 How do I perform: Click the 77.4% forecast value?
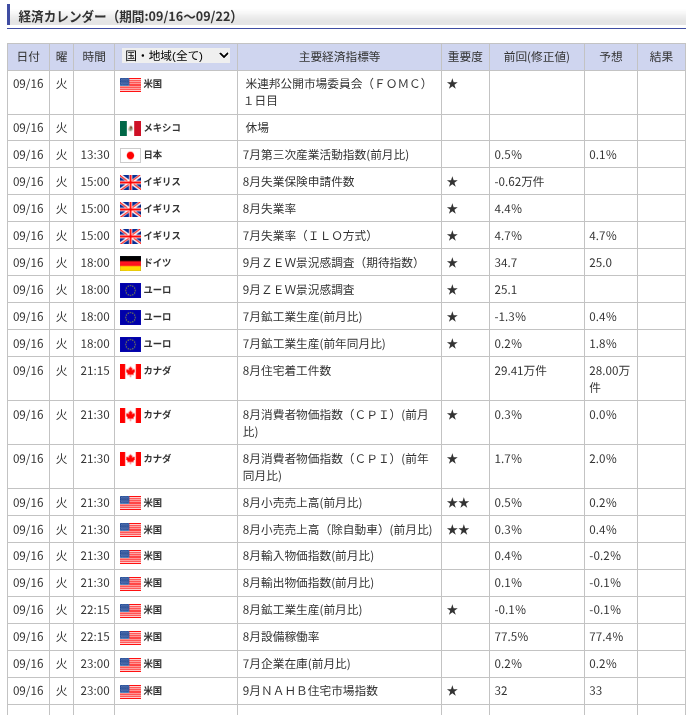click(606, 637)
